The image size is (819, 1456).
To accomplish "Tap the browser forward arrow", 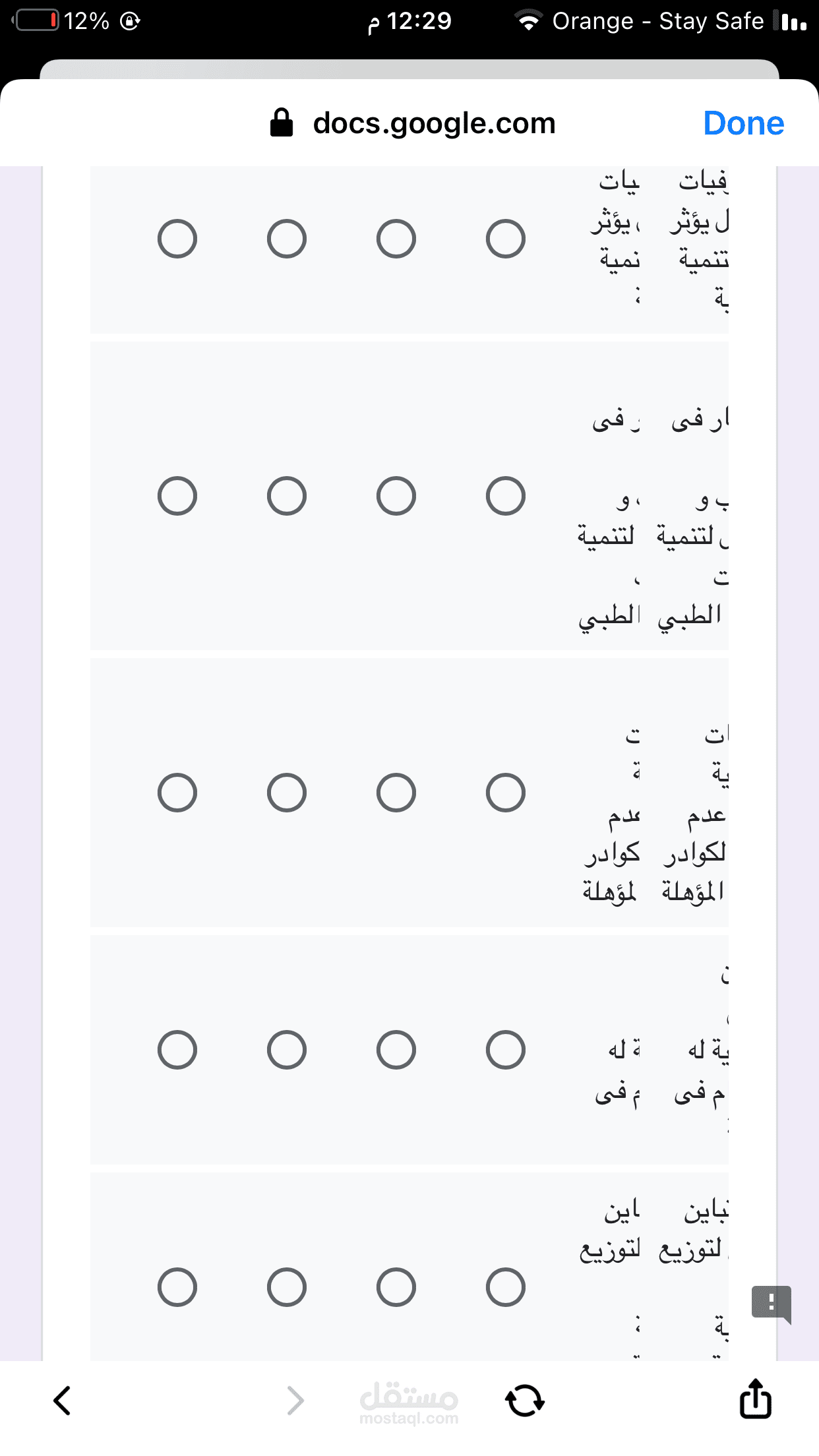I will point(295,1401).
